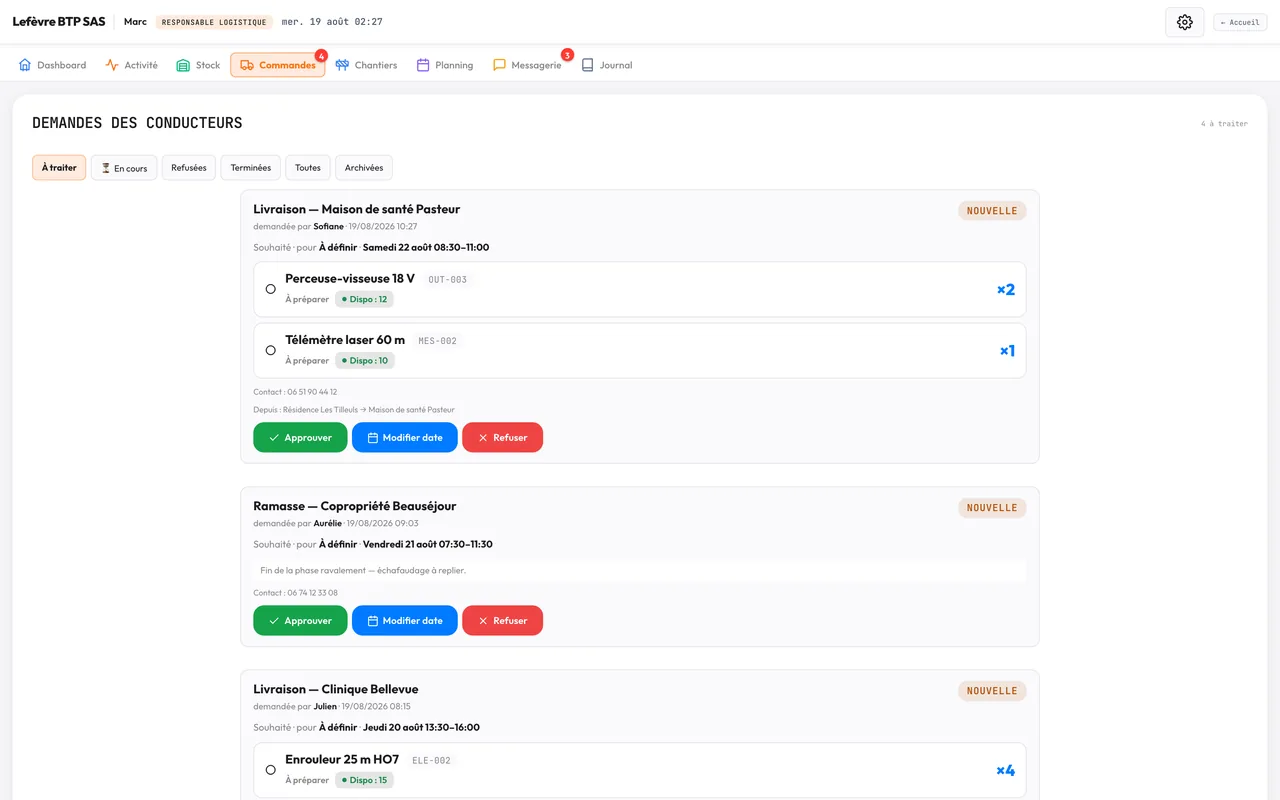The height and width of the screenshot is (800, 1280).
Task: Open the Stock tab
Action: (198, 65)
